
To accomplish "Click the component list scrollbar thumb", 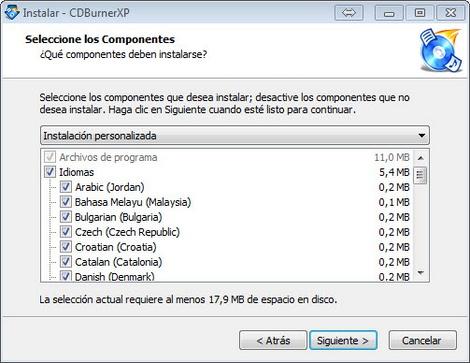I will click(x=420, y=175).
